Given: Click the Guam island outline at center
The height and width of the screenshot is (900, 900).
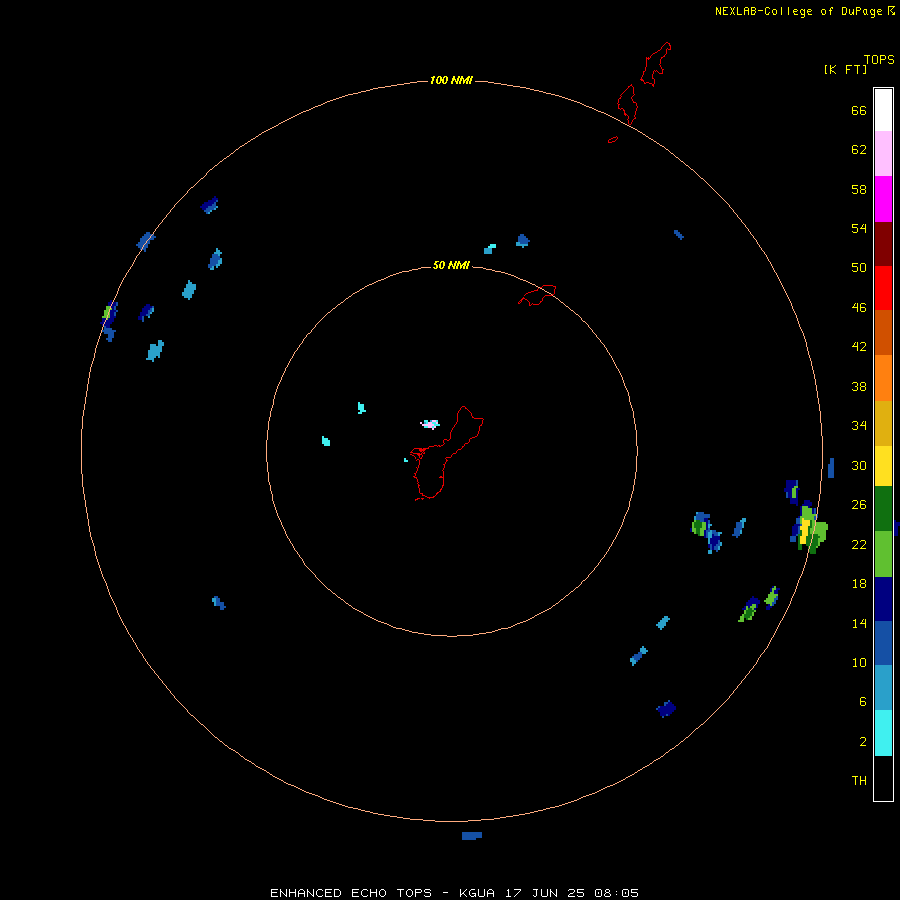Looking at the screenshot, I should coord(447,453).
